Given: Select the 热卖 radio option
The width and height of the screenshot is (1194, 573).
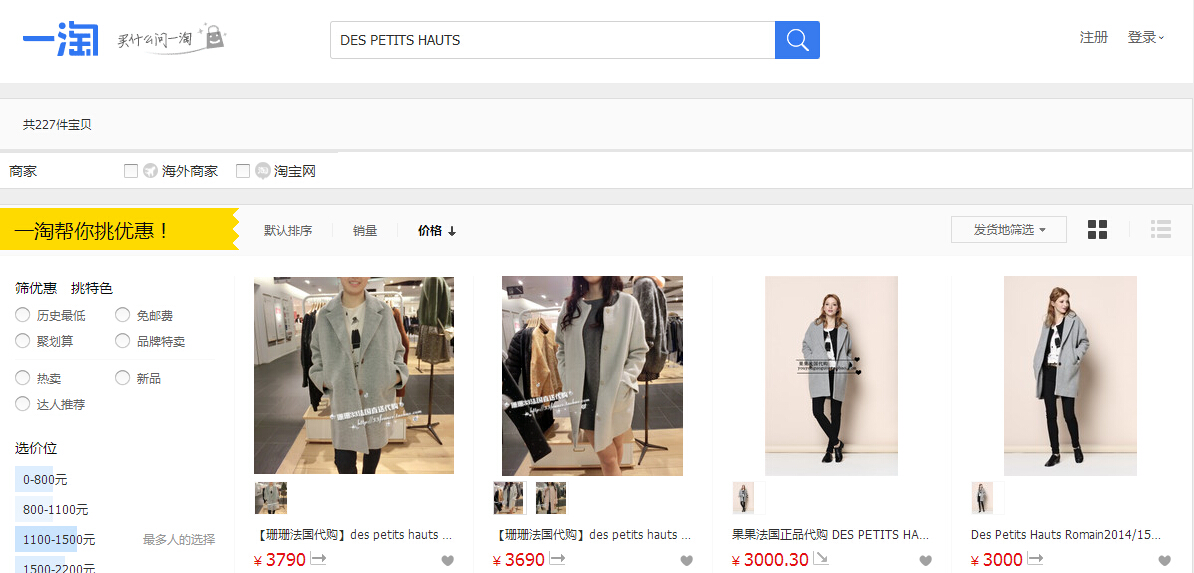Looking at the screenshot, I should pyautogui.click(x=23, y=377).
